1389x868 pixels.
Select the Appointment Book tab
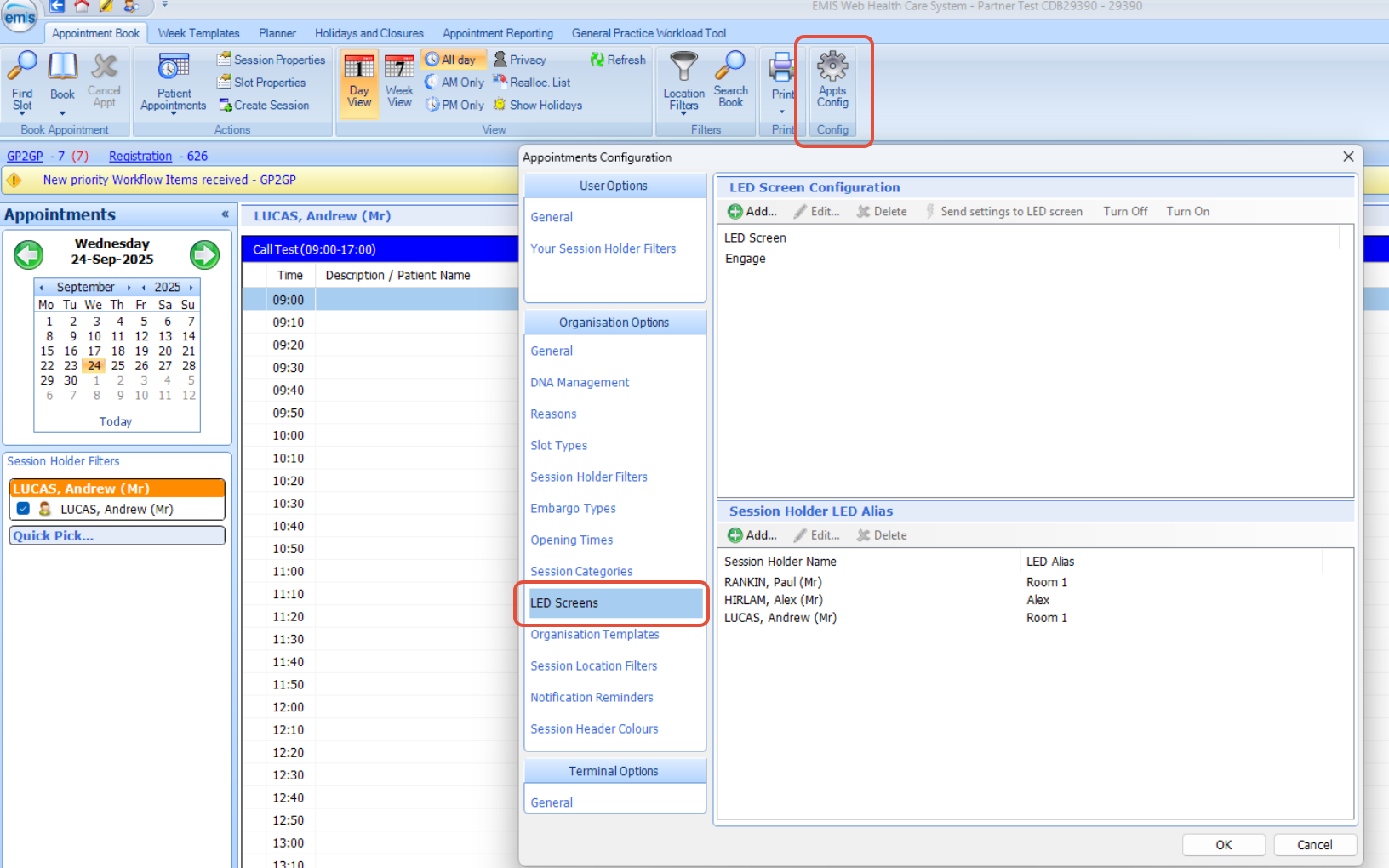(95, 33)
